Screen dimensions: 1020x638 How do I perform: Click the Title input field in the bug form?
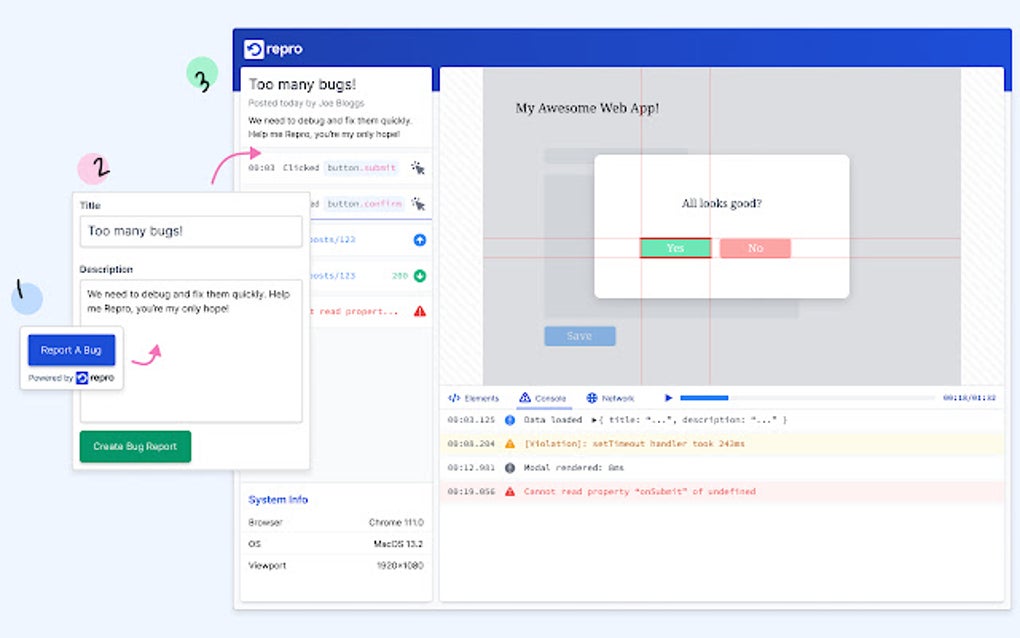click(190, 231)
